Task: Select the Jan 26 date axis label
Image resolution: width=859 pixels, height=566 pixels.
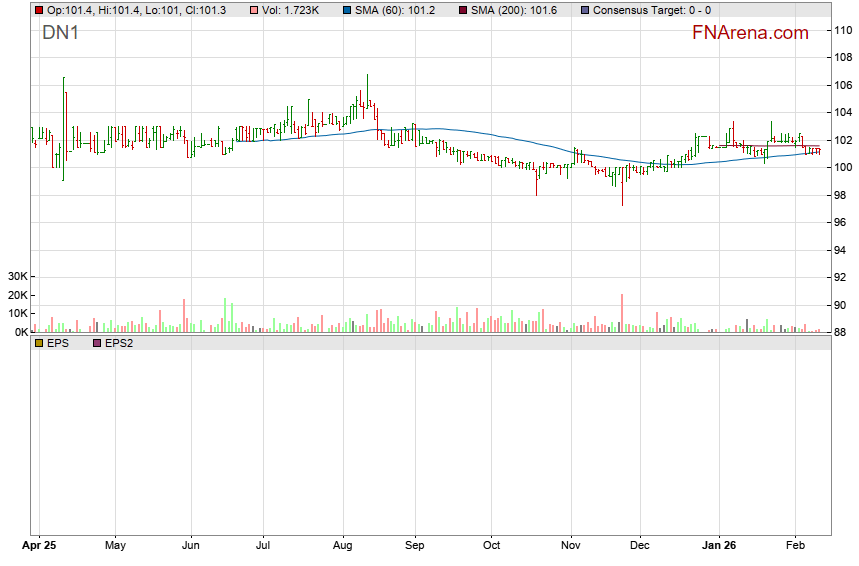Action: coord(719,546)
